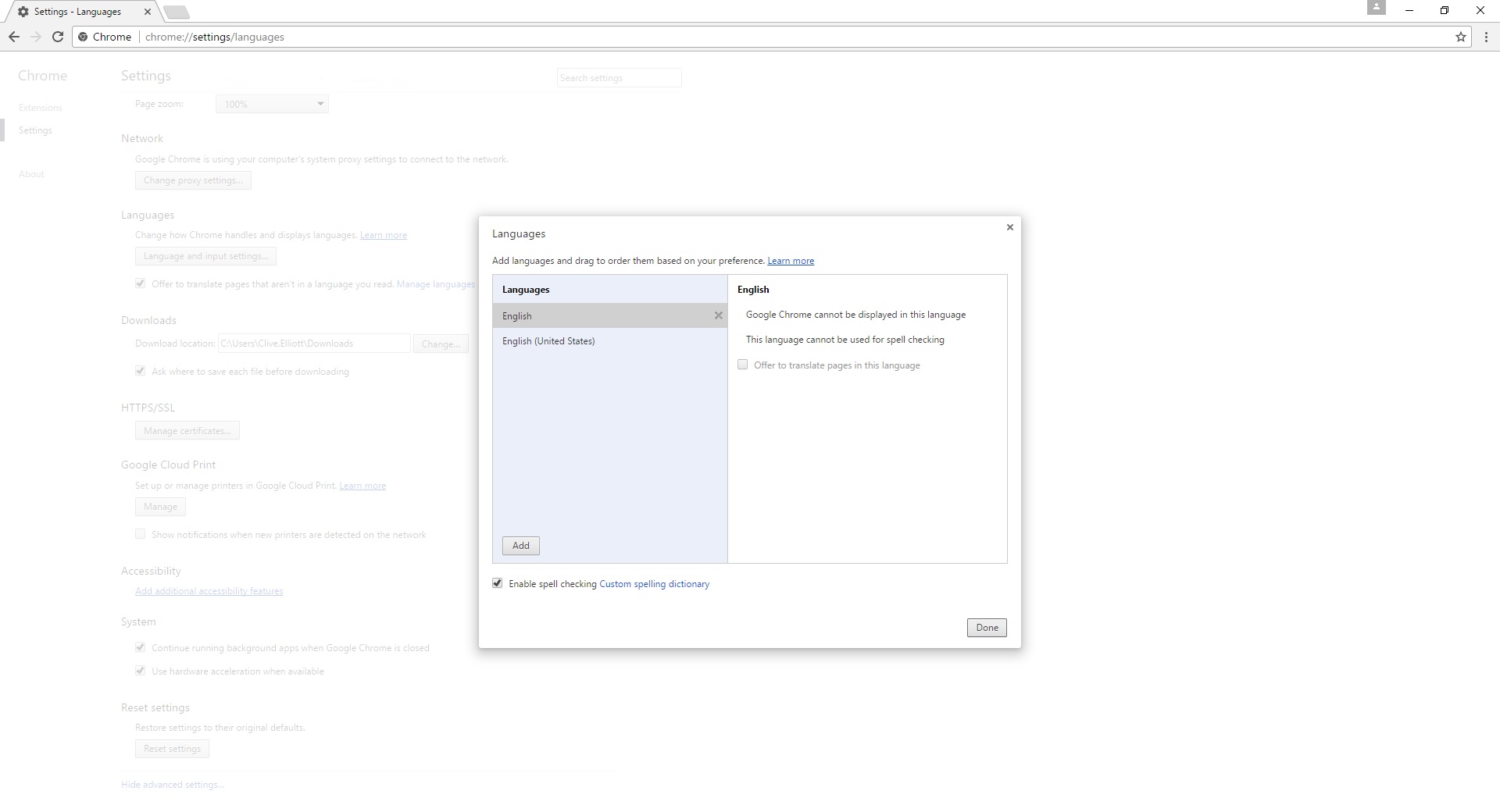This screenshot has height=812, width=1500.
Task: Toggle Ask where to save each file
Action: coord(141,371)
